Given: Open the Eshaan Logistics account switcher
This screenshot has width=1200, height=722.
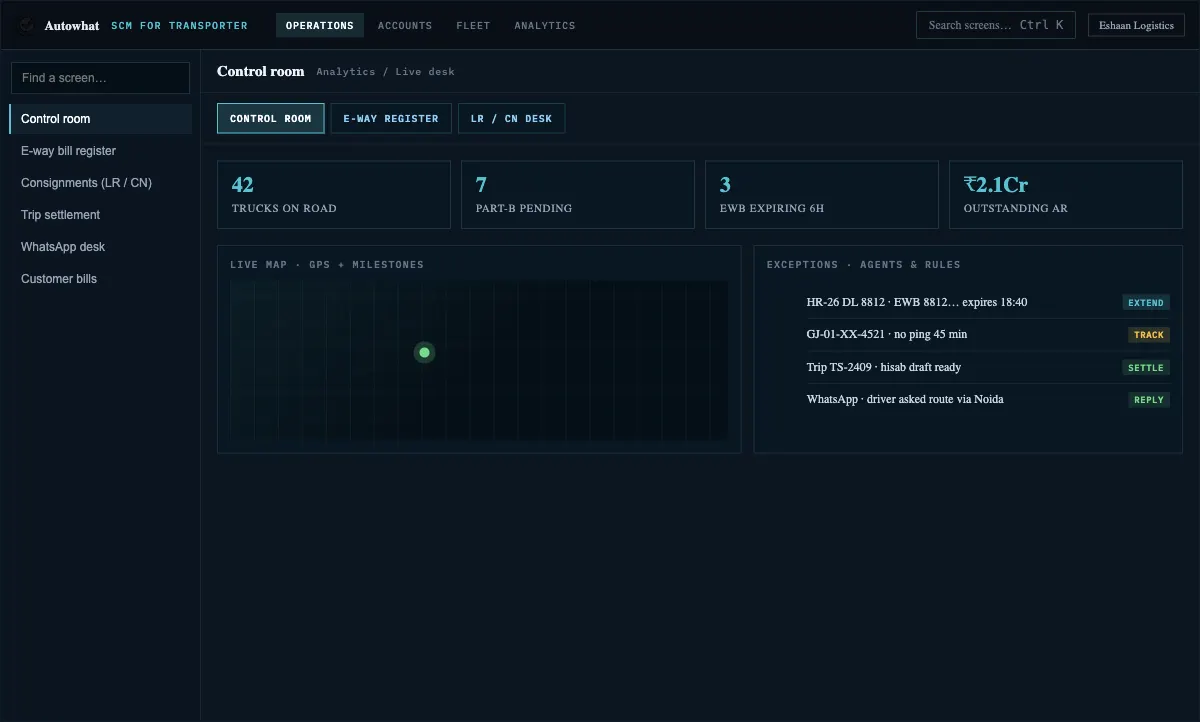Looking at the screenshot, I should coord(1137,25).
